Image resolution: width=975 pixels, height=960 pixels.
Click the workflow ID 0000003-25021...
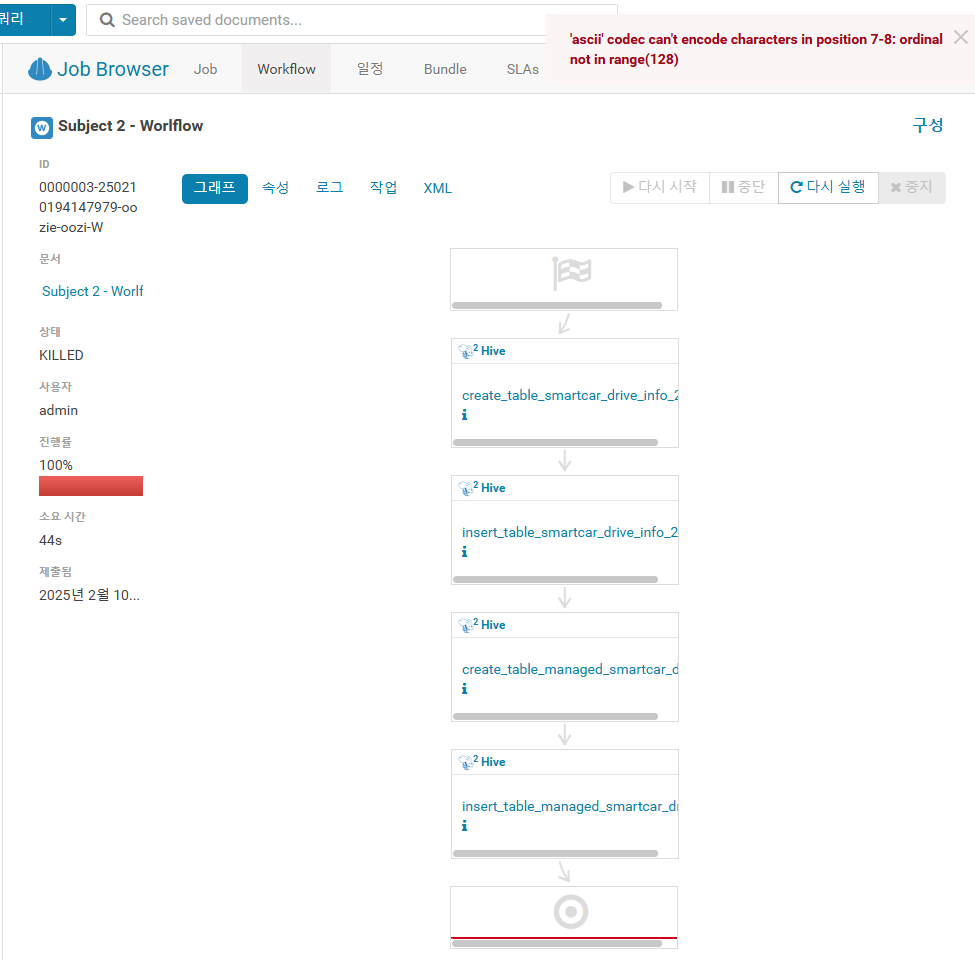(88, 207)
